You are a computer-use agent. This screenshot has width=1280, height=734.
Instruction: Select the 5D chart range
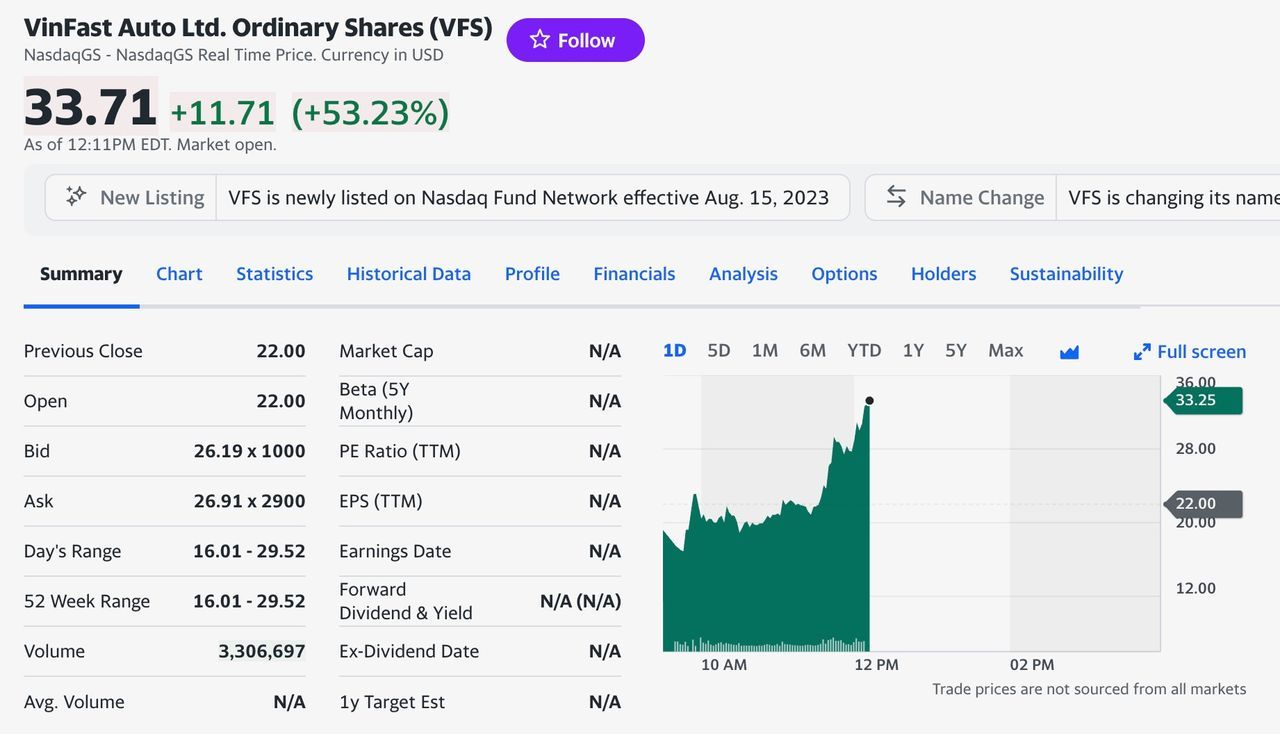(x=718, y=351)
